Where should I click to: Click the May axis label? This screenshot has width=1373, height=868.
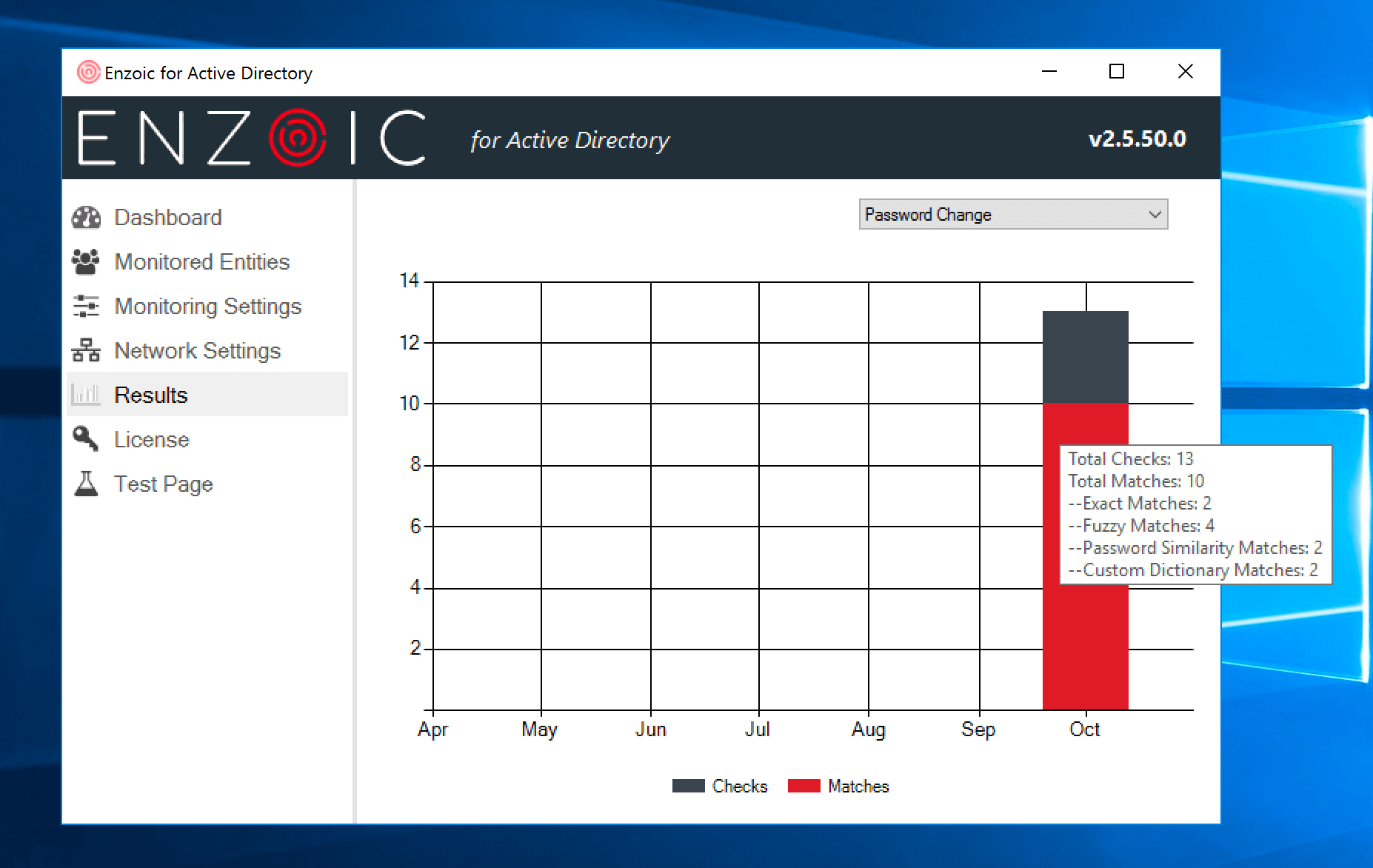click(539, 730)
